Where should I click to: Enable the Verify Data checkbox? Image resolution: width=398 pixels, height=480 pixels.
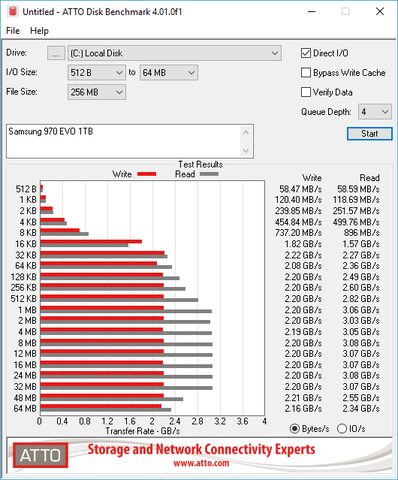point(306,92)
